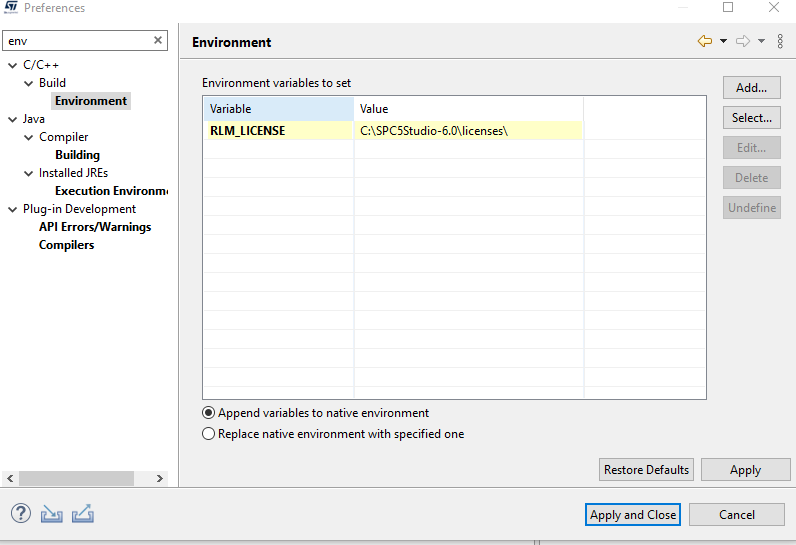Viewport: 796px width, 545px height.
Task: Collapse the Plug-in Development node
Action: (x=12, y=209)
